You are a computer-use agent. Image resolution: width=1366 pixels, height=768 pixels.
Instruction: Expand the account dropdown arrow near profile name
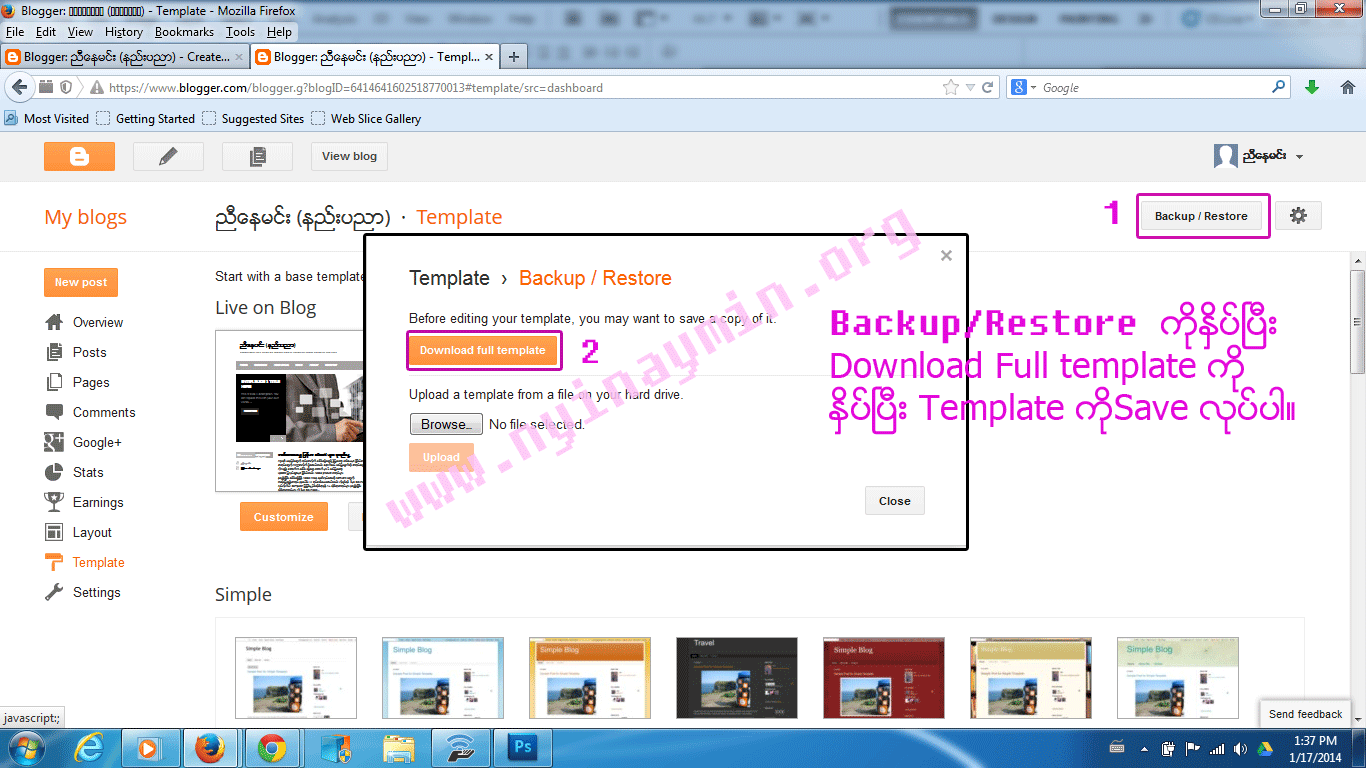(1299, 157)
